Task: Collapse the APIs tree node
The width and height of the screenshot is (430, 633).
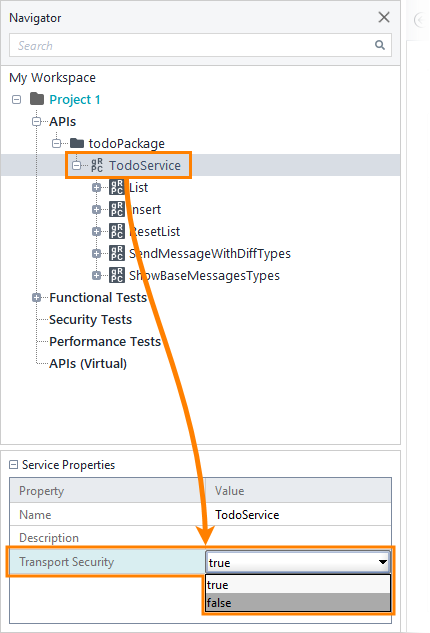Action: (x=36, y=121)
